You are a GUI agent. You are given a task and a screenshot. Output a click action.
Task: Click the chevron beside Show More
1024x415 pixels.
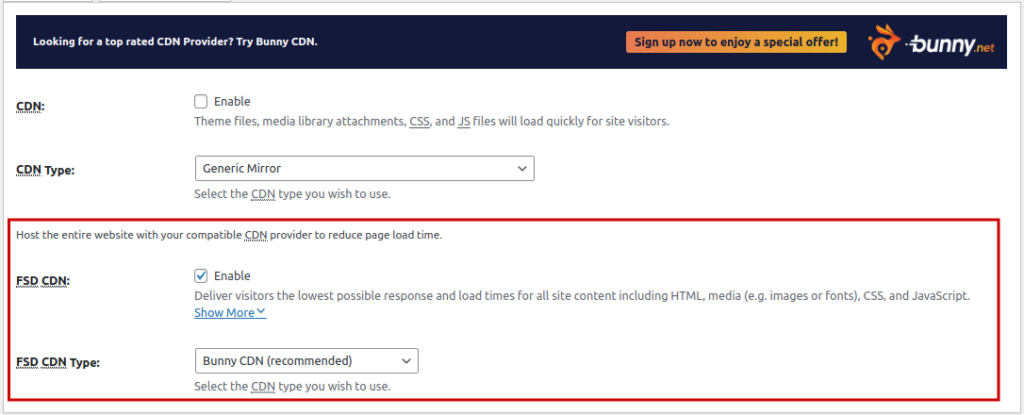click(x=261, y=312)
